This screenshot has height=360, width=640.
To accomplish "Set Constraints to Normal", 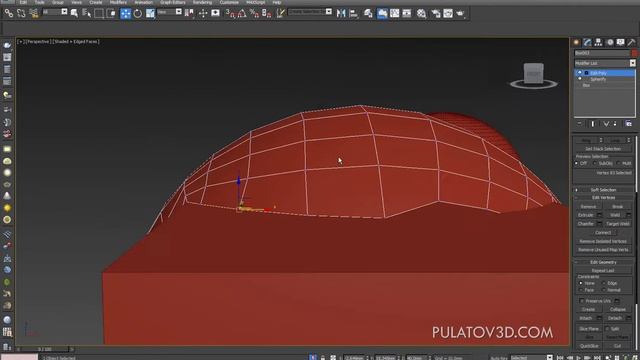I will (604, 290).
